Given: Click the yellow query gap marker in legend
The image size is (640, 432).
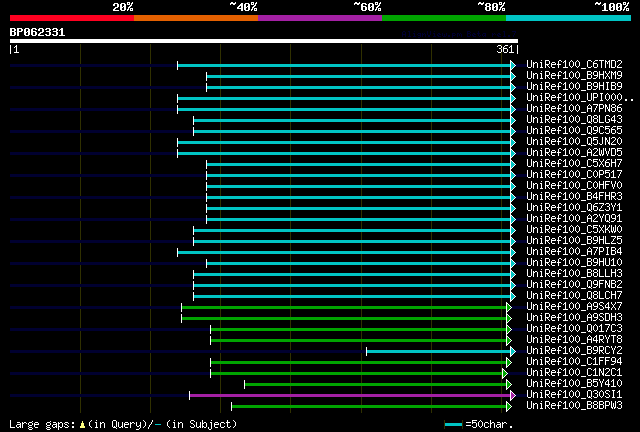Looking at the screenshot, I should point(82,425).
